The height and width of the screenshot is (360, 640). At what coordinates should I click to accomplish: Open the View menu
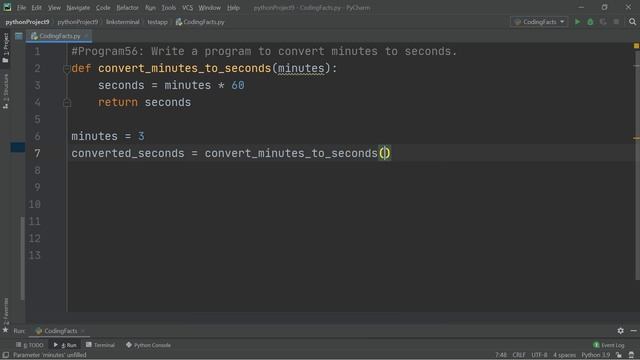coord(54,8)
